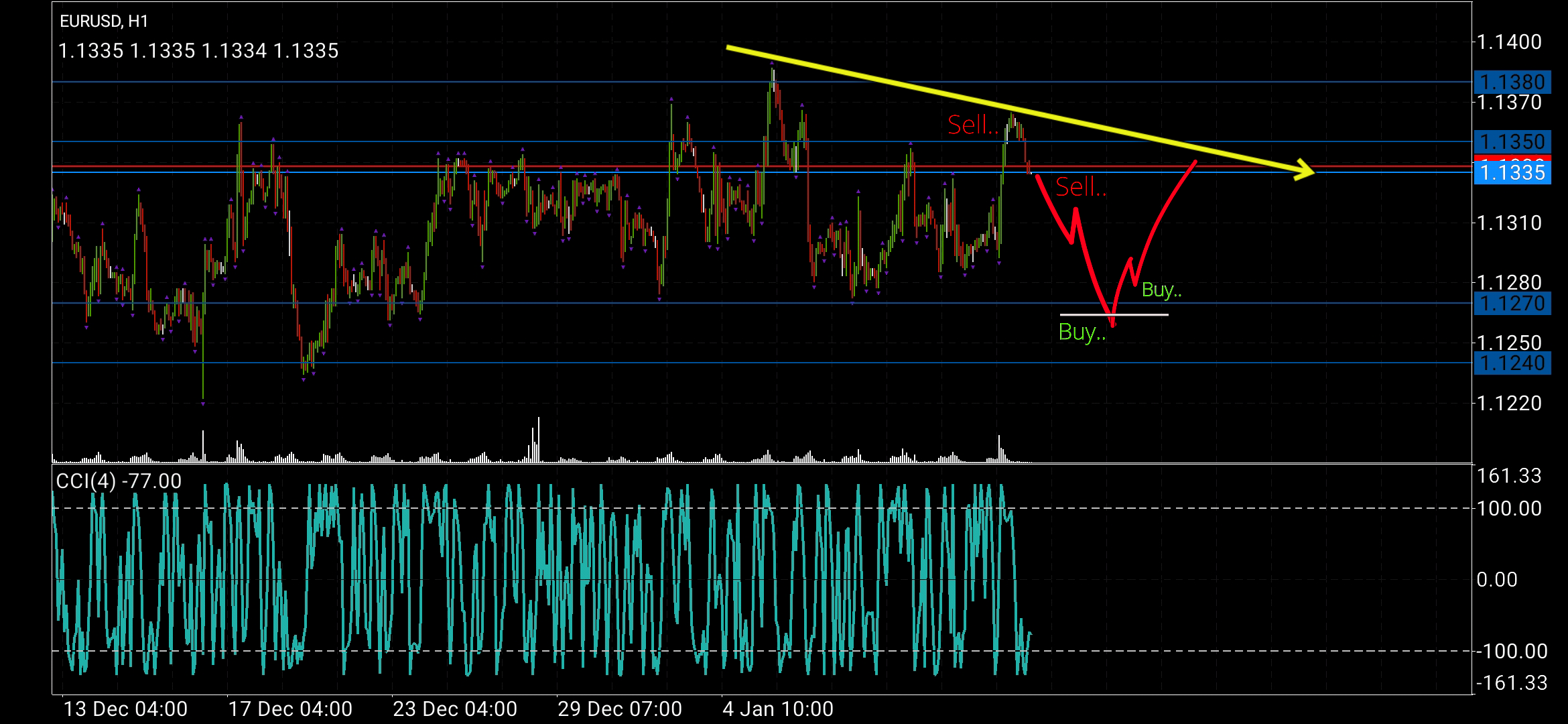1568x724 pixels.
Task: Select the upper green Buy.. text label
Action: tap(1161, 290)
